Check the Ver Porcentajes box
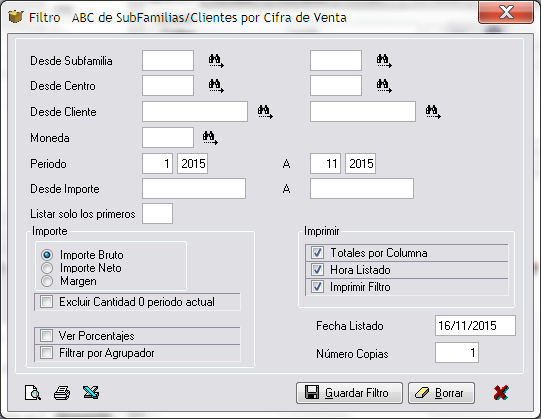 [46, 335]
